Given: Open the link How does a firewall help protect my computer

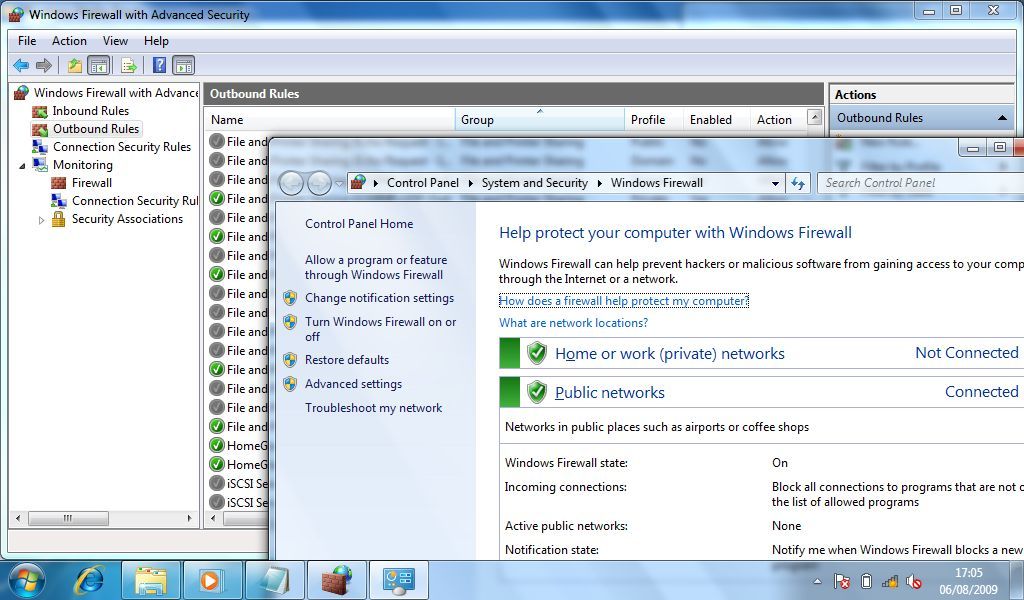Looking at the screenshot, I should pos(622,300).
